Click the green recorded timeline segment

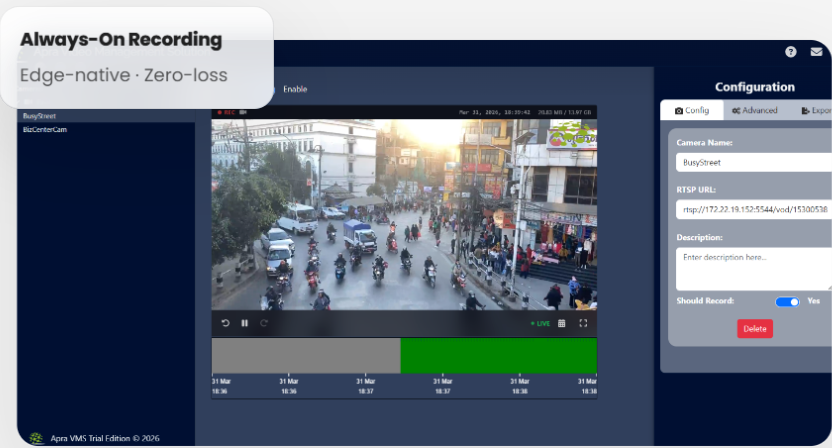coord(498,356)
